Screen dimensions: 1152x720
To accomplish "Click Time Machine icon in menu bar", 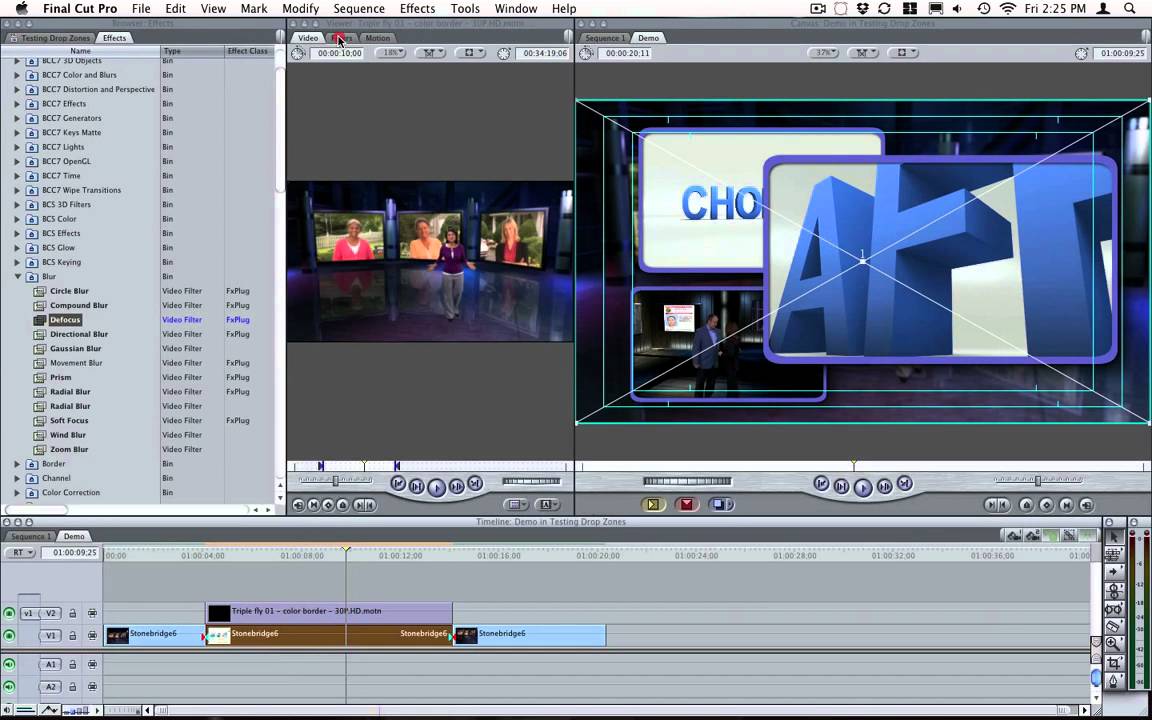I will click(984, 9).
